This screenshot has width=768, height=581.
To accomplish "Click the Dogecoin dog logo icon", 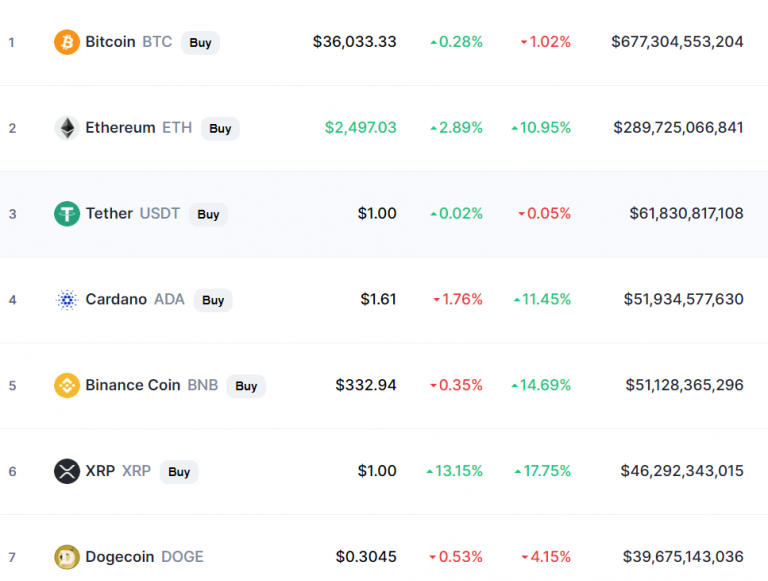I will coord(67,557).
